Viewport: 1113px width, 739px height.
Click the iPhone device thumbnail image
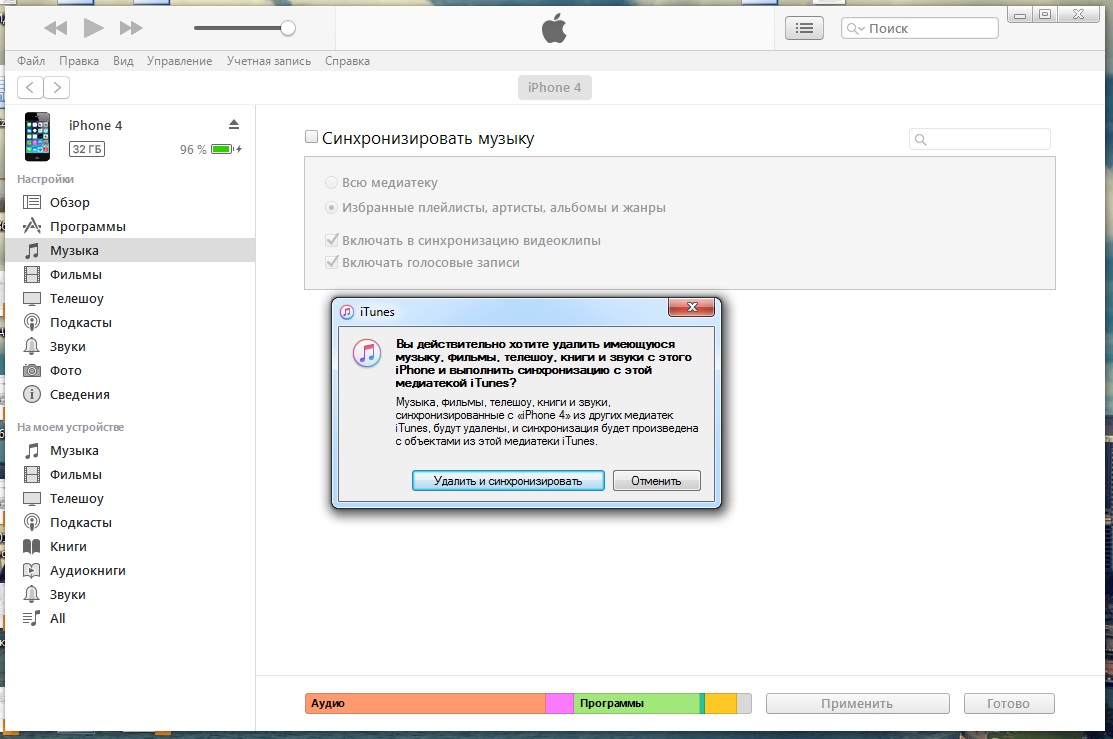tap(38, 137)
